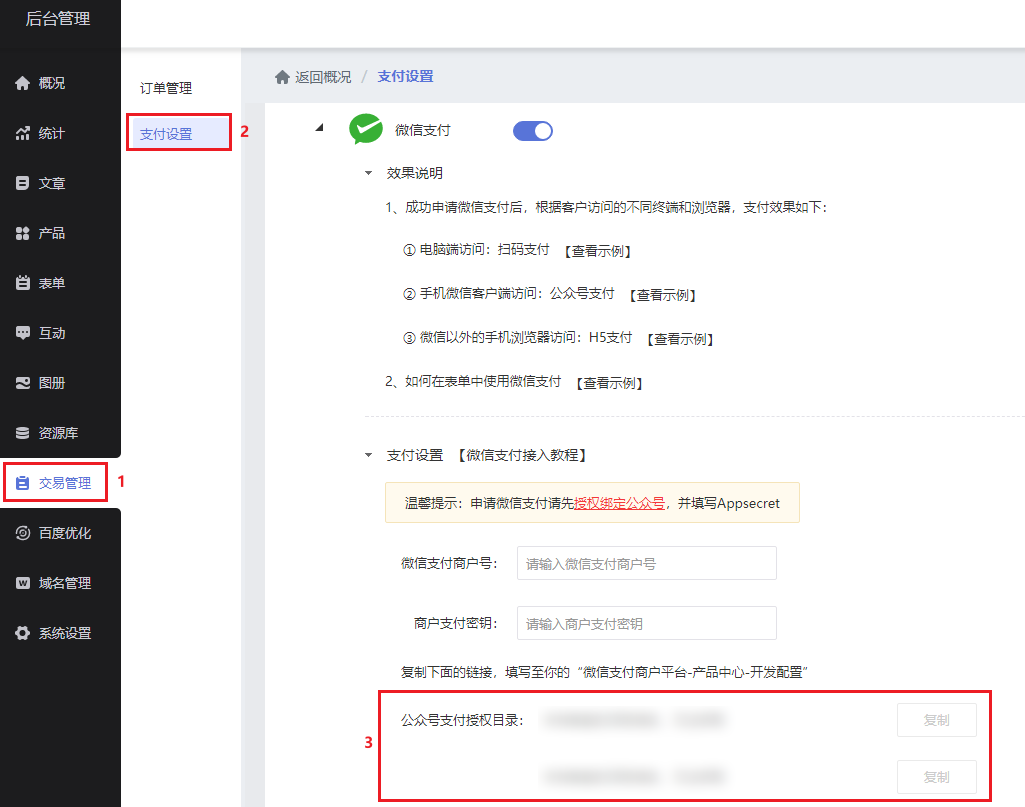The width and height of the screenshot is (1025, 807).
Task: Open 微信支付接入教程 link
Action: tap(522, 455)
